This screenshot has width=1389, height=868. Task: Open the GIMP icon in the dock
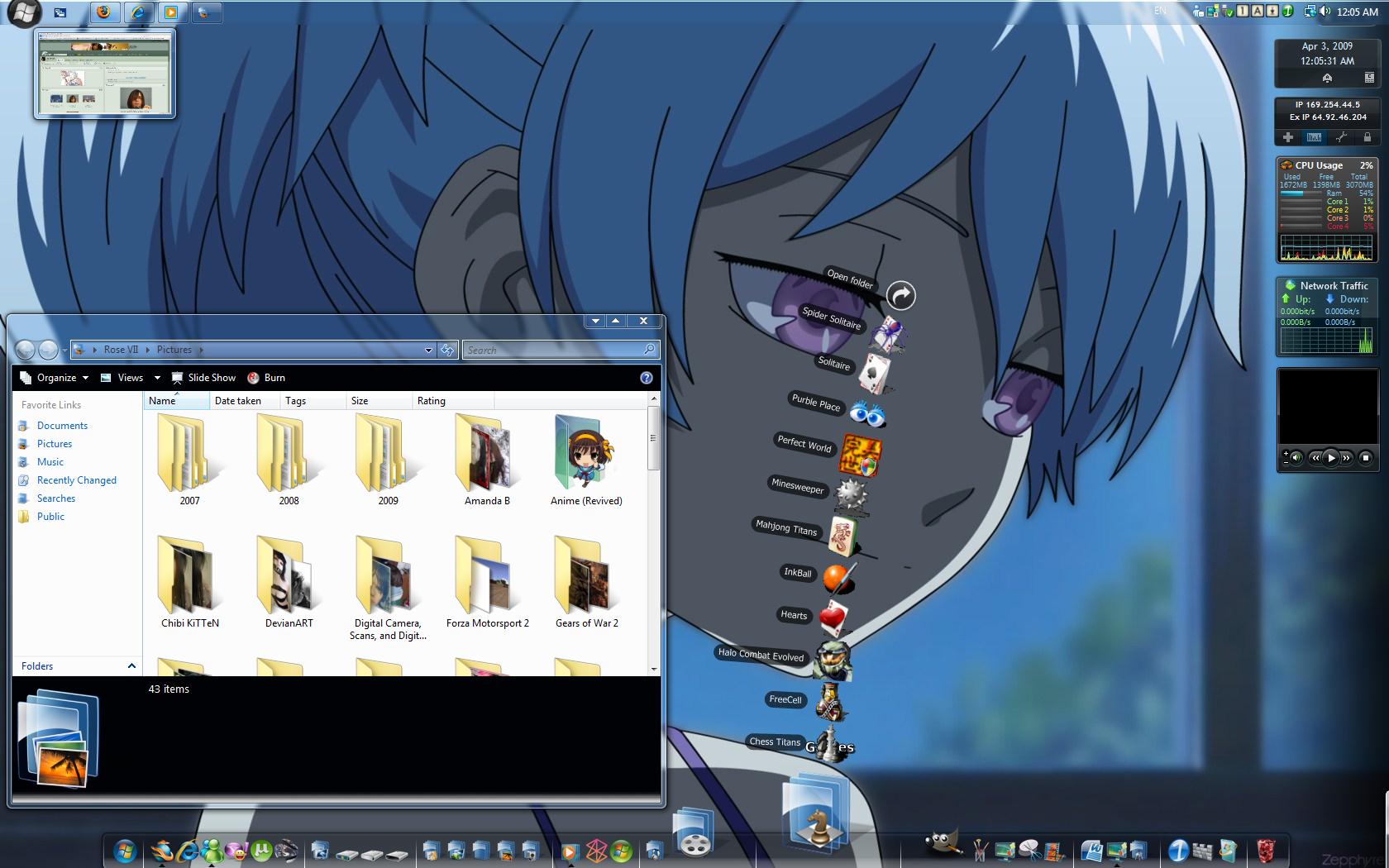coord(944,842)
